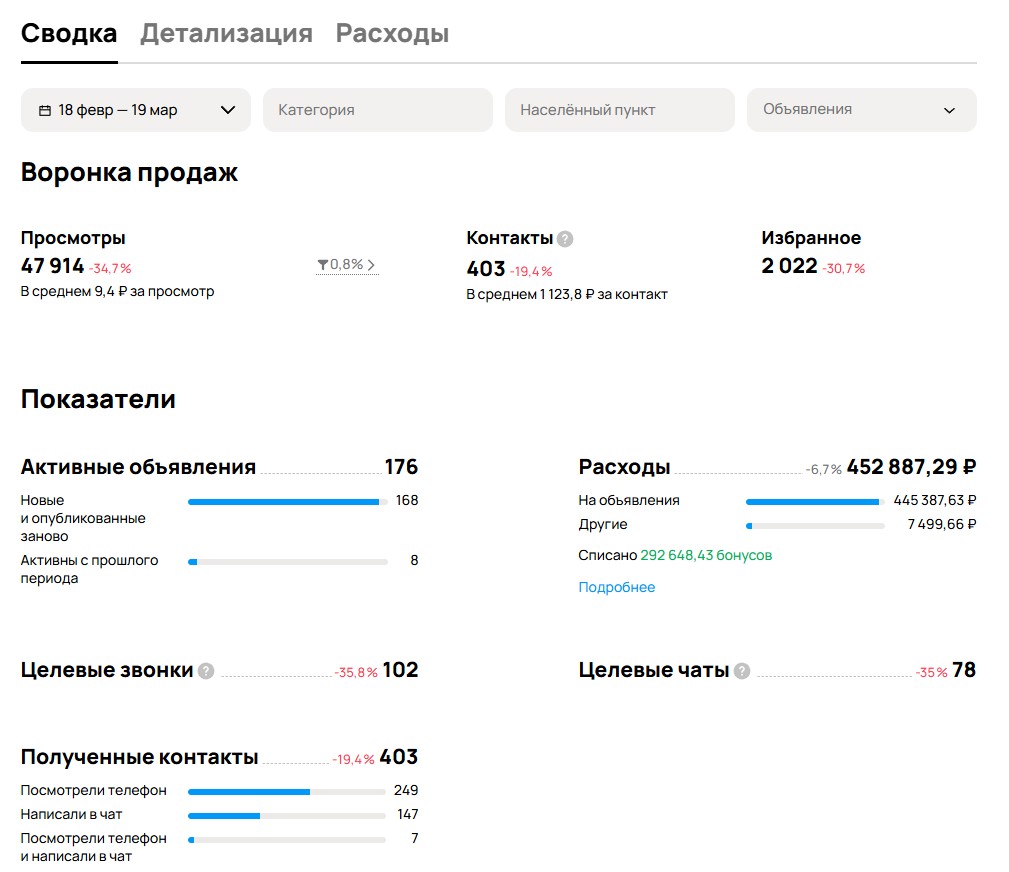Click the Посмотрели телефон progress bar with 249
This screenshot has height=872, width=1009.
point(286,792)
